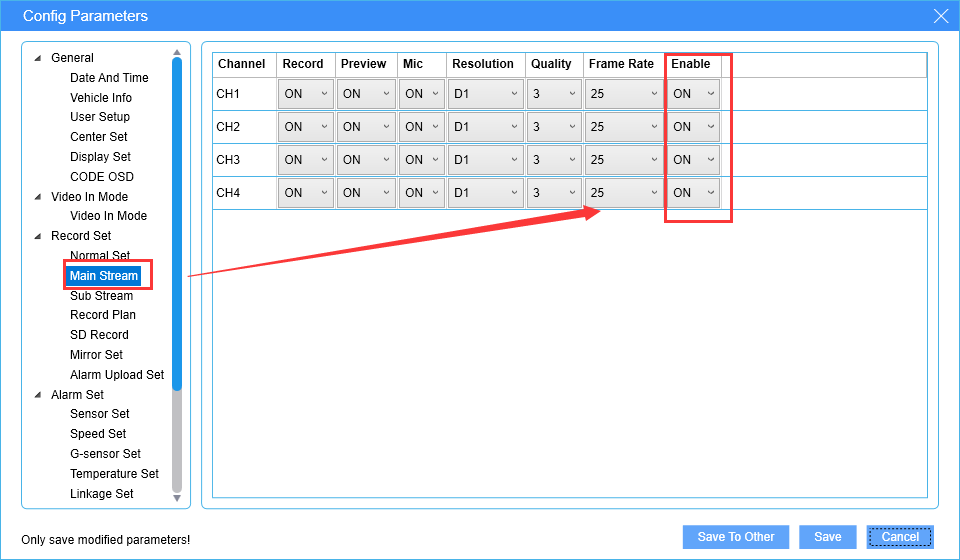Screen dimensions: 960x560
Task: Open Display Set options
Action: (100, 157)
